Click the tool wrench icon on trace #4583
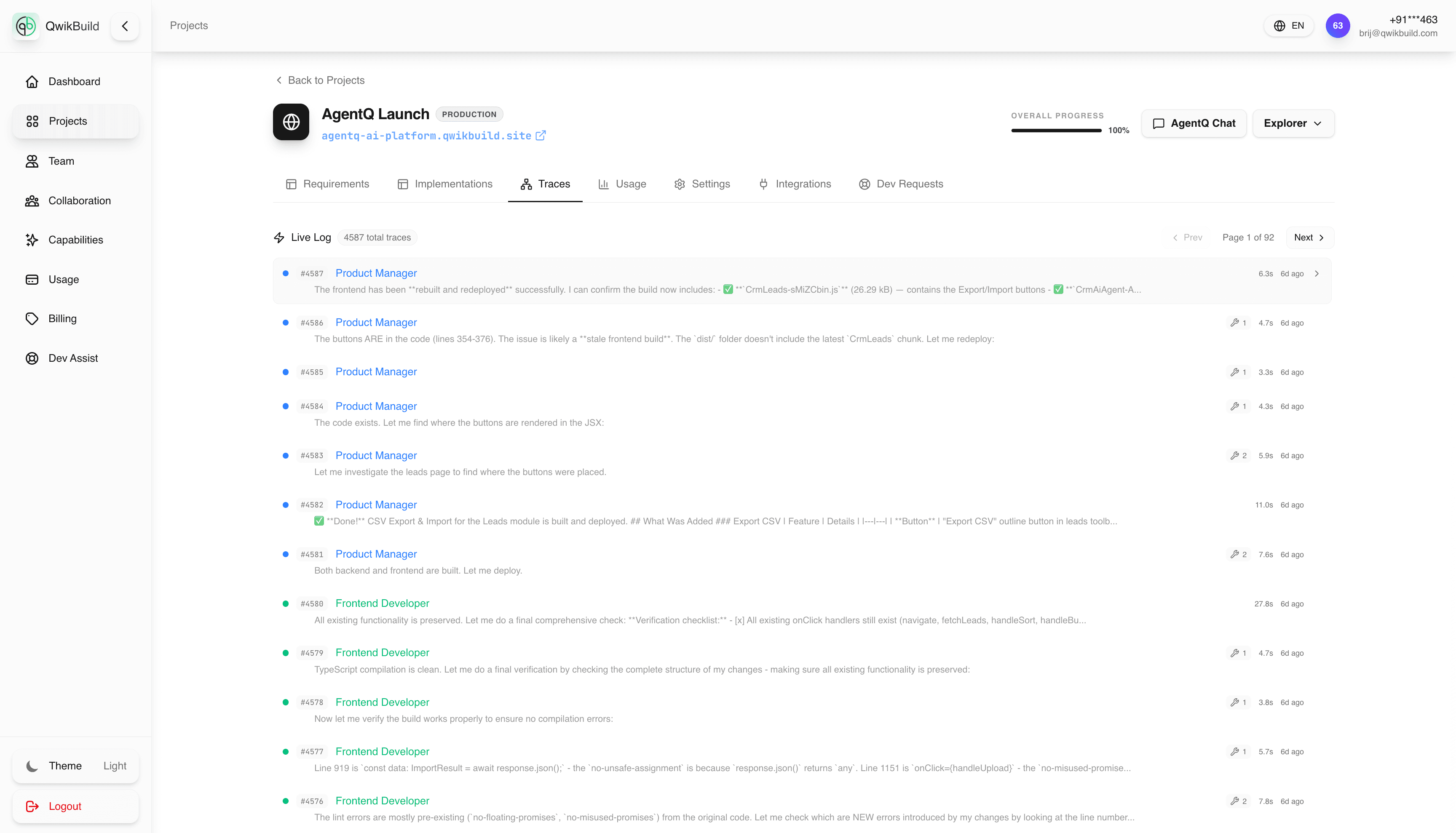The image size is (1456, 833). [x=1235, y=455]
